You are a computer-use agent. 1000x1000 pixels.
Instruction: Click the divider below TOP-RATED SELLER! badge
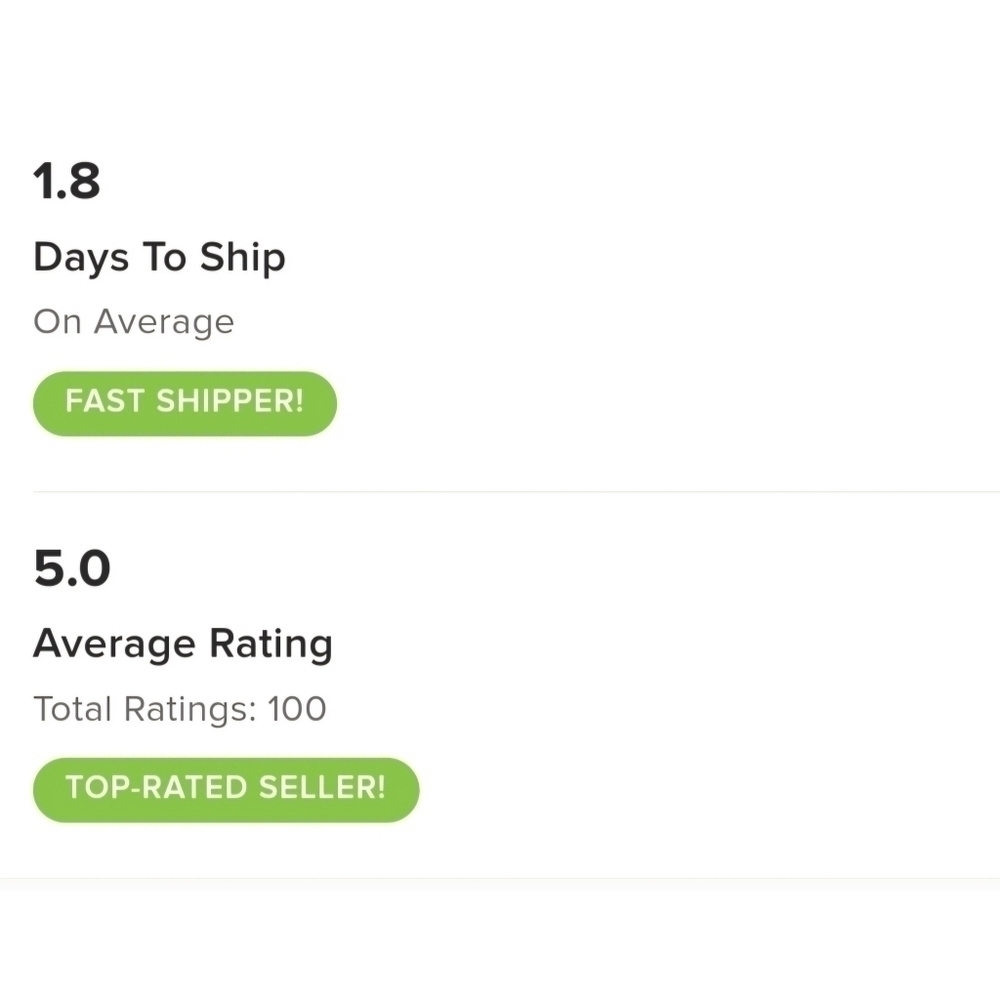click(500, 878)
